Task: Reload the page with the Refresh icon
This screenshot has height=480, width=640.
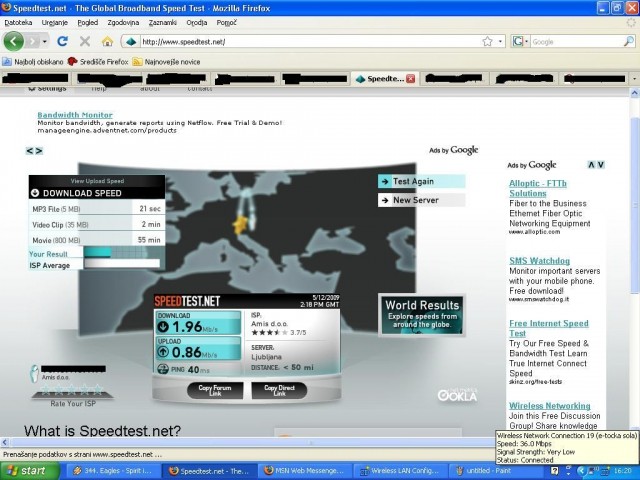Action: point(62,41)
